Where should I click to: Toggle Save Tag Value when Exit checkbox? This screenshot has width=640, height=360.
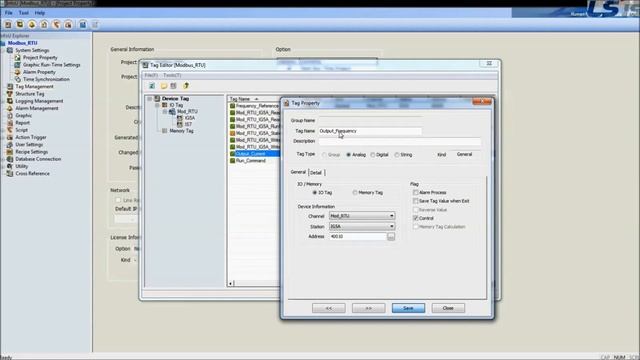pos(416,201)
